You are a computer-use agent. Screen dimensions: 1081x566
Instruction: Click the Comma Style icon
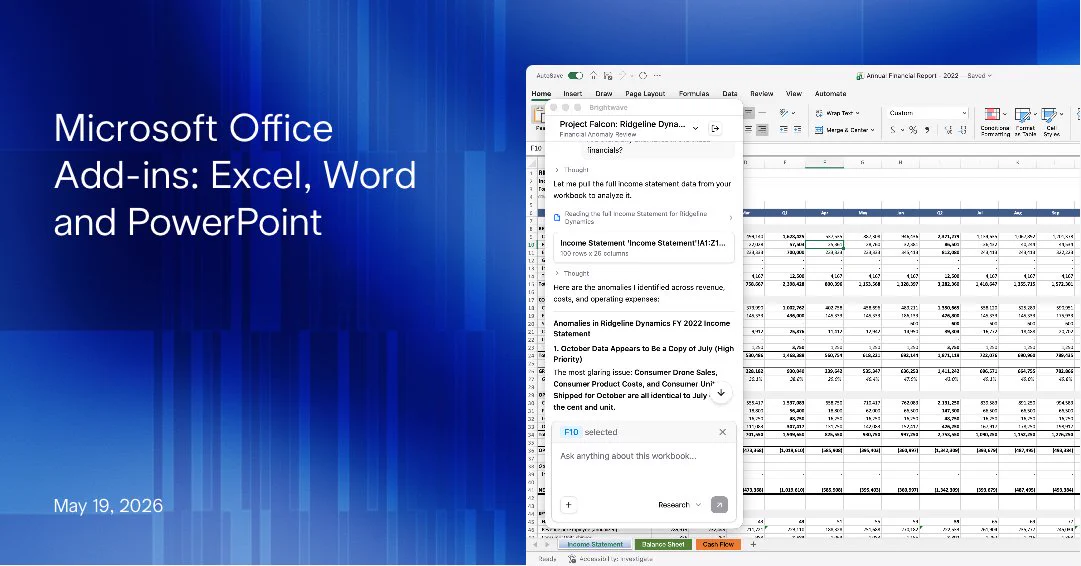(927, 130)
